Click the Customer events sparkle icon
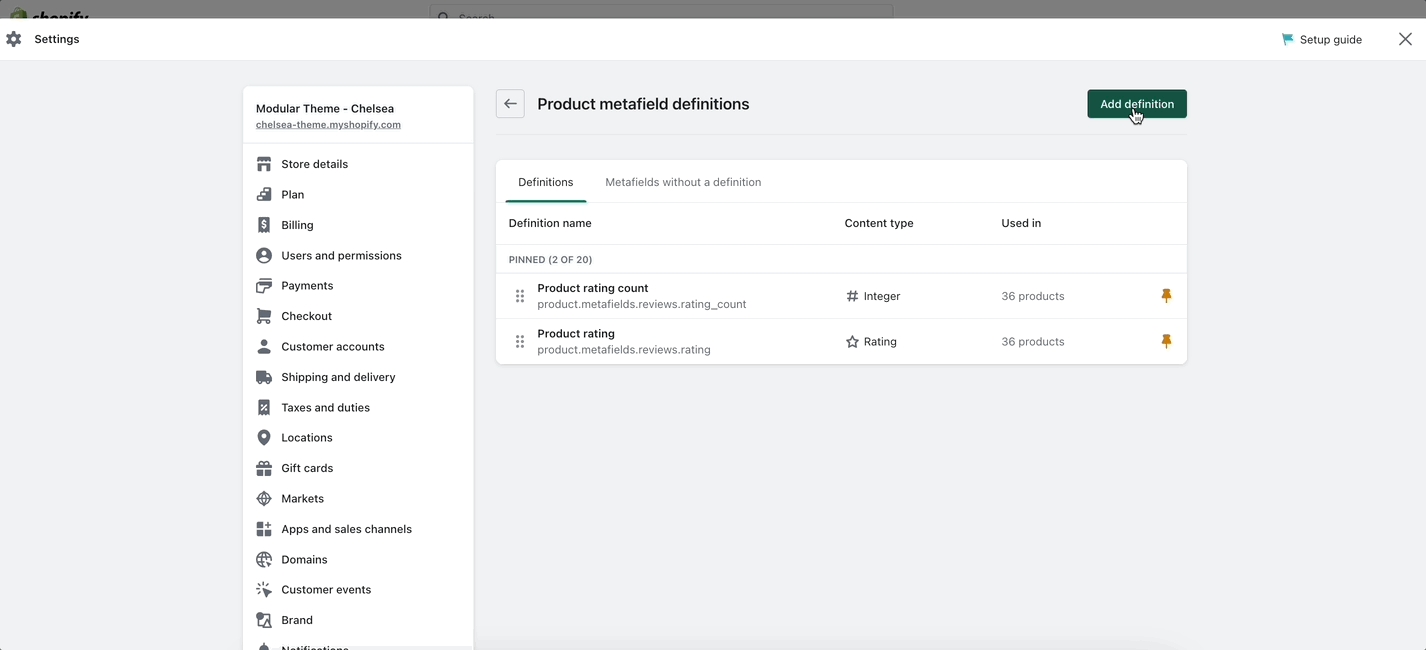This screenshot has height=650, width=1426. [x=264, y=590]
